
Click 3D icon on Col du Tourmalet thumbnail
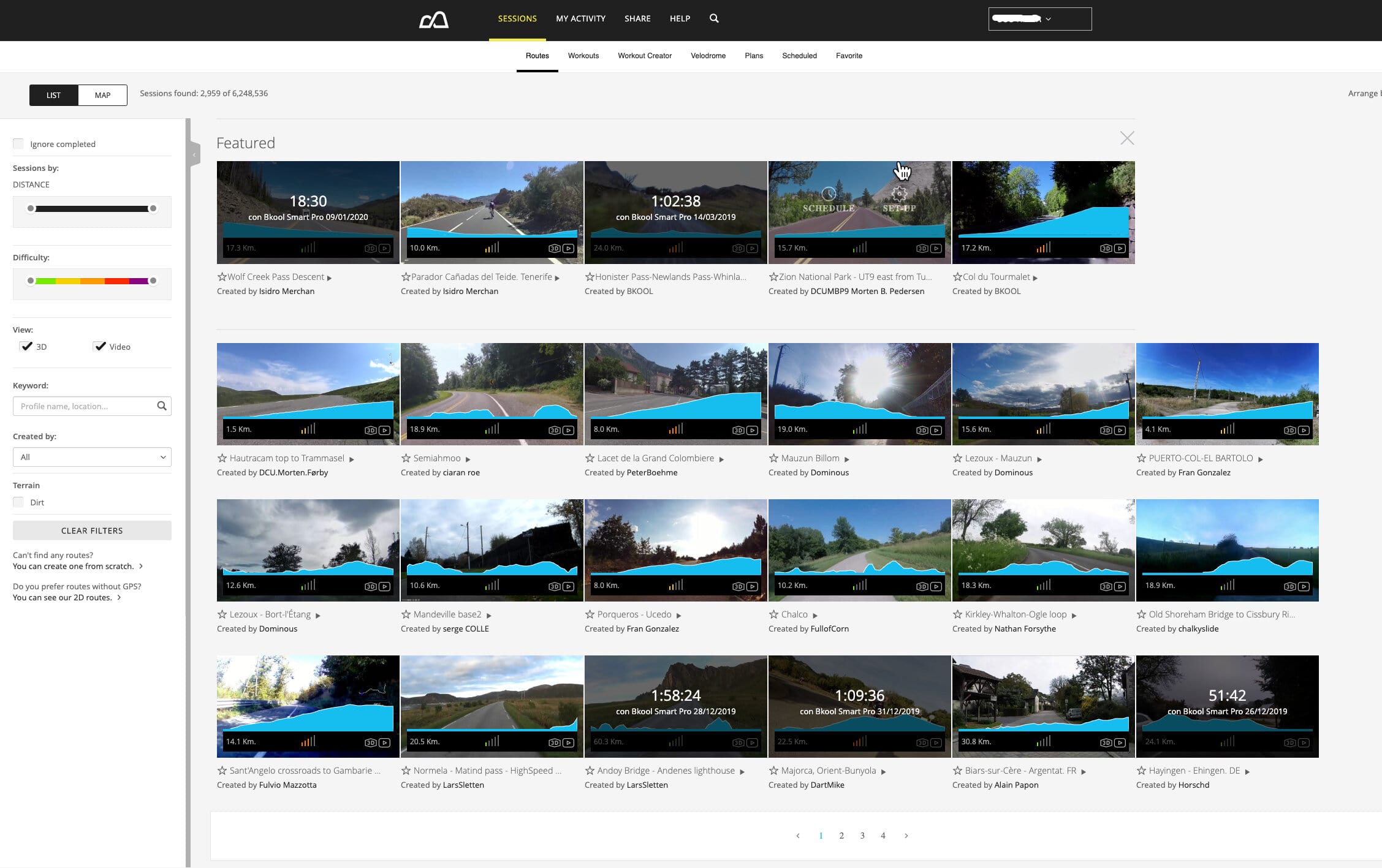pos(1106,248)
